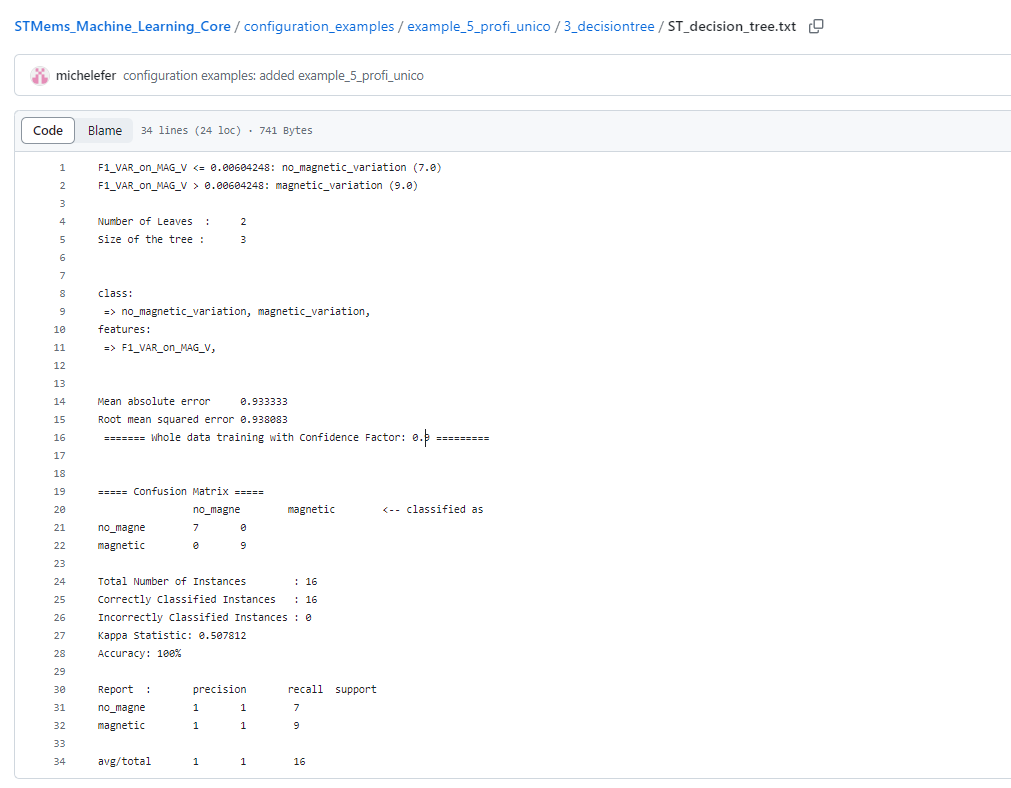This screenshot has height=788, width=1011.
Task: Select line number 14 for Mean absolute error
Action: tap(60, 402)
